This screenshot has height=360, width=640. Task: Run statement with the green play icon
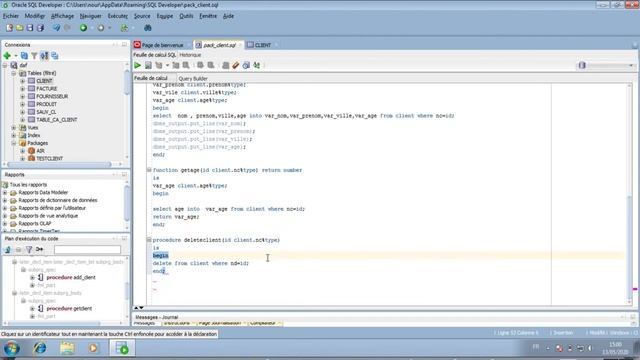pyautogui.click(x=138, y=65)
